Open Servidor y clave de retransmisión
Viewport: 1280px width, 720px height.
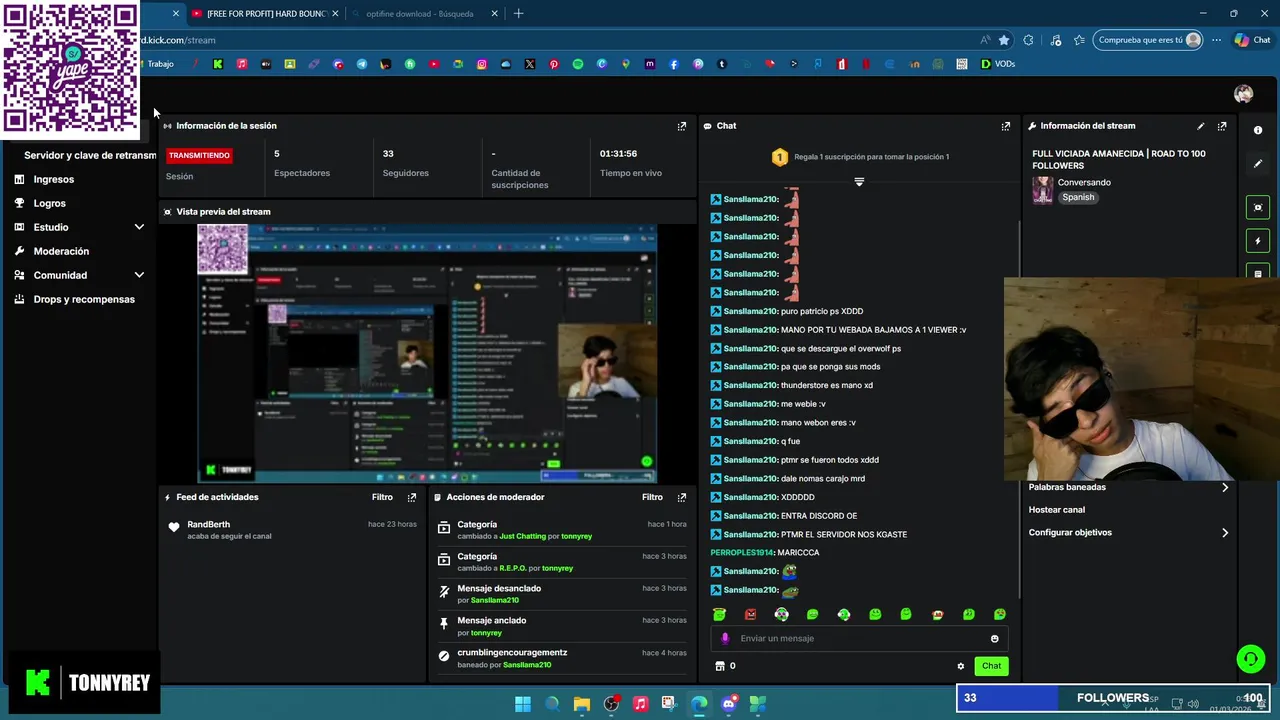[90, 155]
